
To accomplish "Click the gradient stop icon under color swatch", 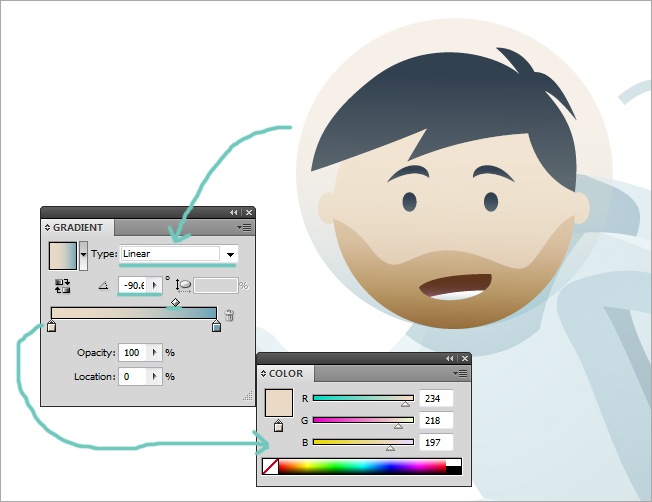I will pyautogui.click(x=279, y=425).
